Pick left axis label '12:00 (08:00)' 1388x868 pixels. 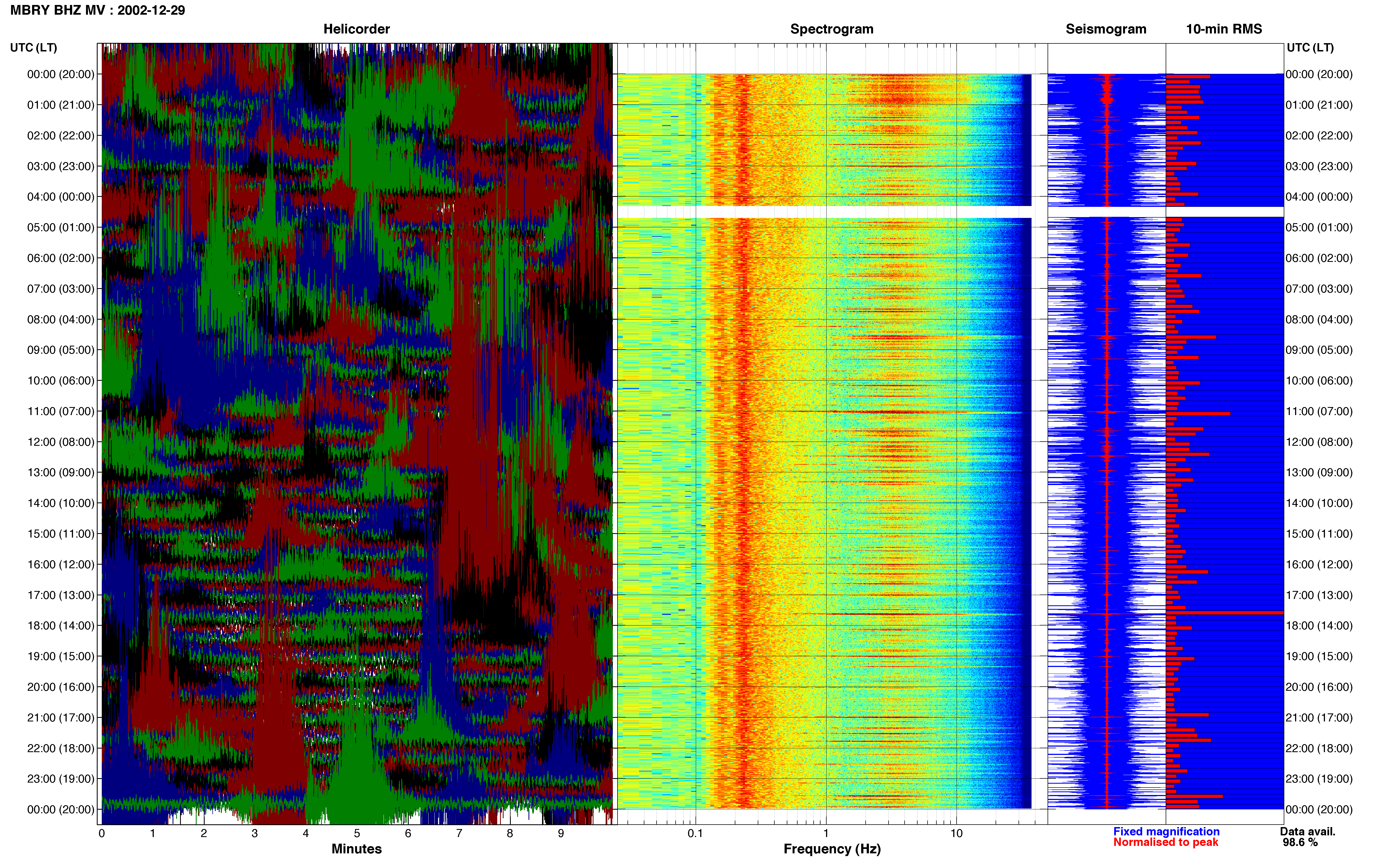(x=61, y=442)
